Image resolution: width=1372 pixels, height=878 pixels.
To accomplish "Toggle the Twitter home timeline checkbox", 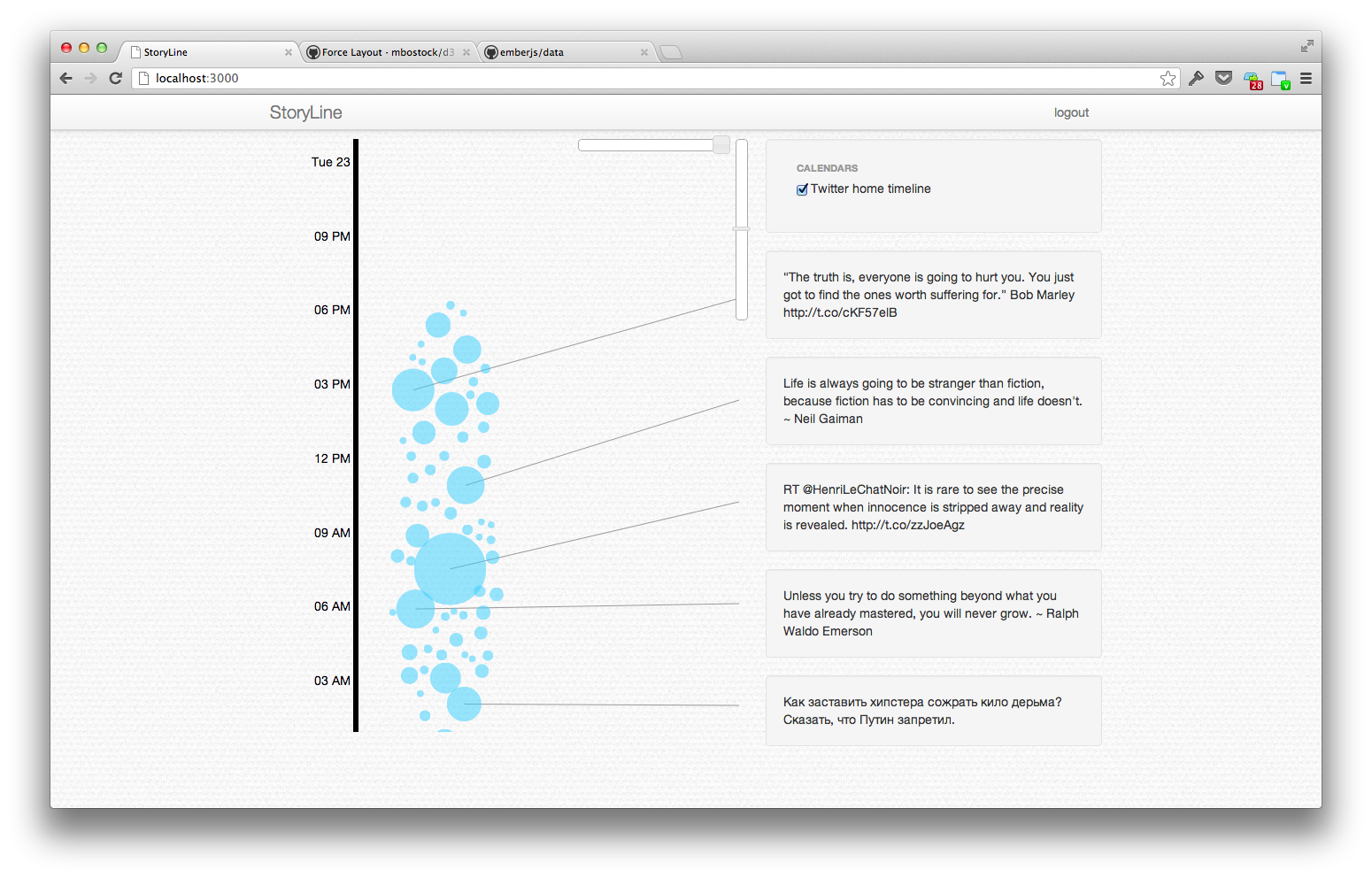I will click(802, 189).
